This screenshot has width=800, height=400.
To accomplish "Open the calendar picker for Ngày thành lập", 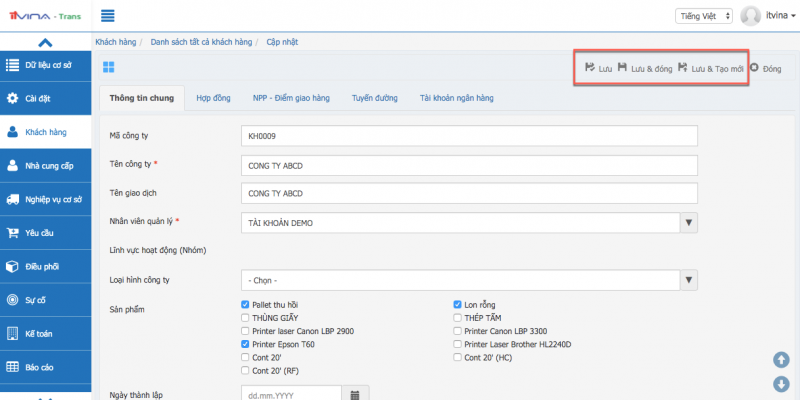I will point(355,394).
